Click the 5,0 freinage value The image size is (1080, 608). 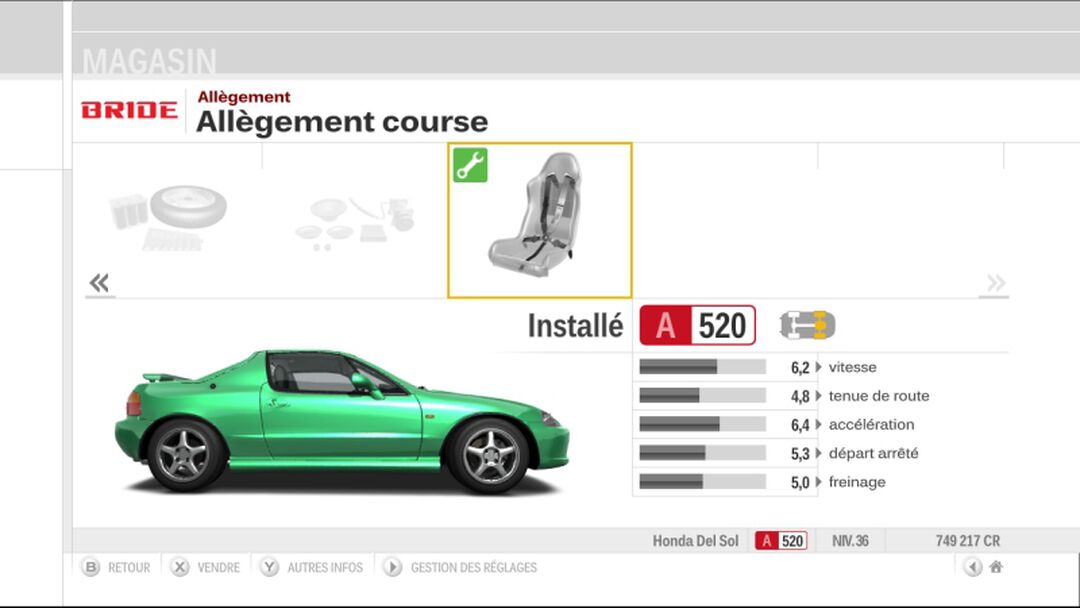click(x=800, y=483)
